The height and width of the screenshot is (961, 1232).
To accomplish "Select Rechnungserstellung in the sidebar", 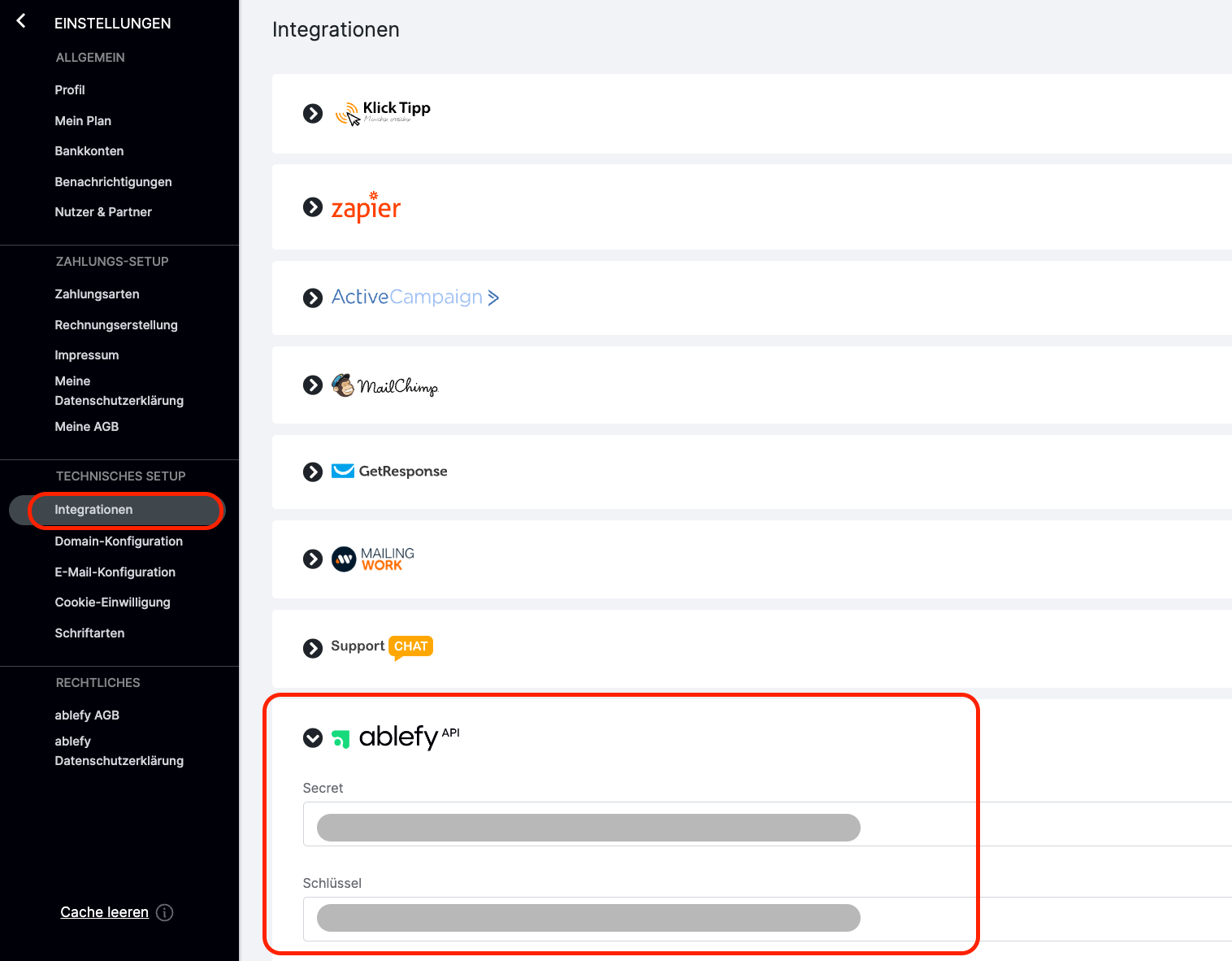I will click(116, 325).
